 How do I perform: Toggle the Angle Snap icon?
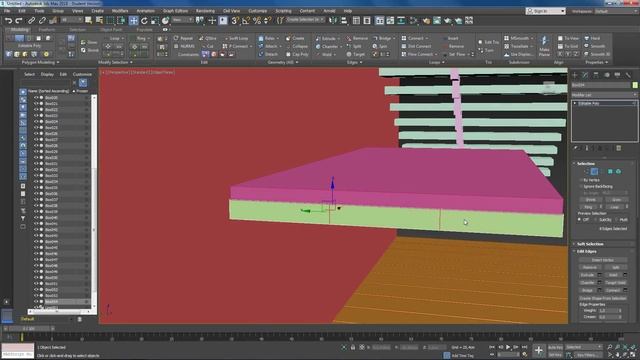click(x=246, y=20)
